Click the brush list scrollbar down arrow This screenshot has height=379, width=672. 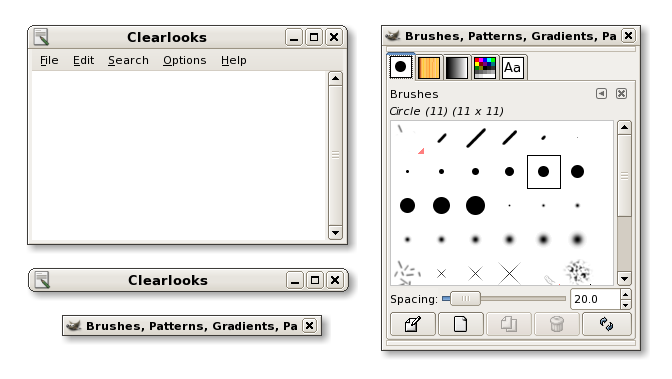click(x=624, y=279)
